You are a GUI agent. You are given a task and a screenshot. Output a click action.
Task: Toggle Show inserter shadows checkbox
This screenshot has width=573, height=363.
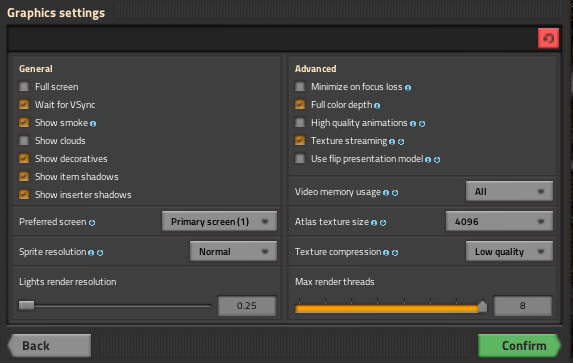24,194
